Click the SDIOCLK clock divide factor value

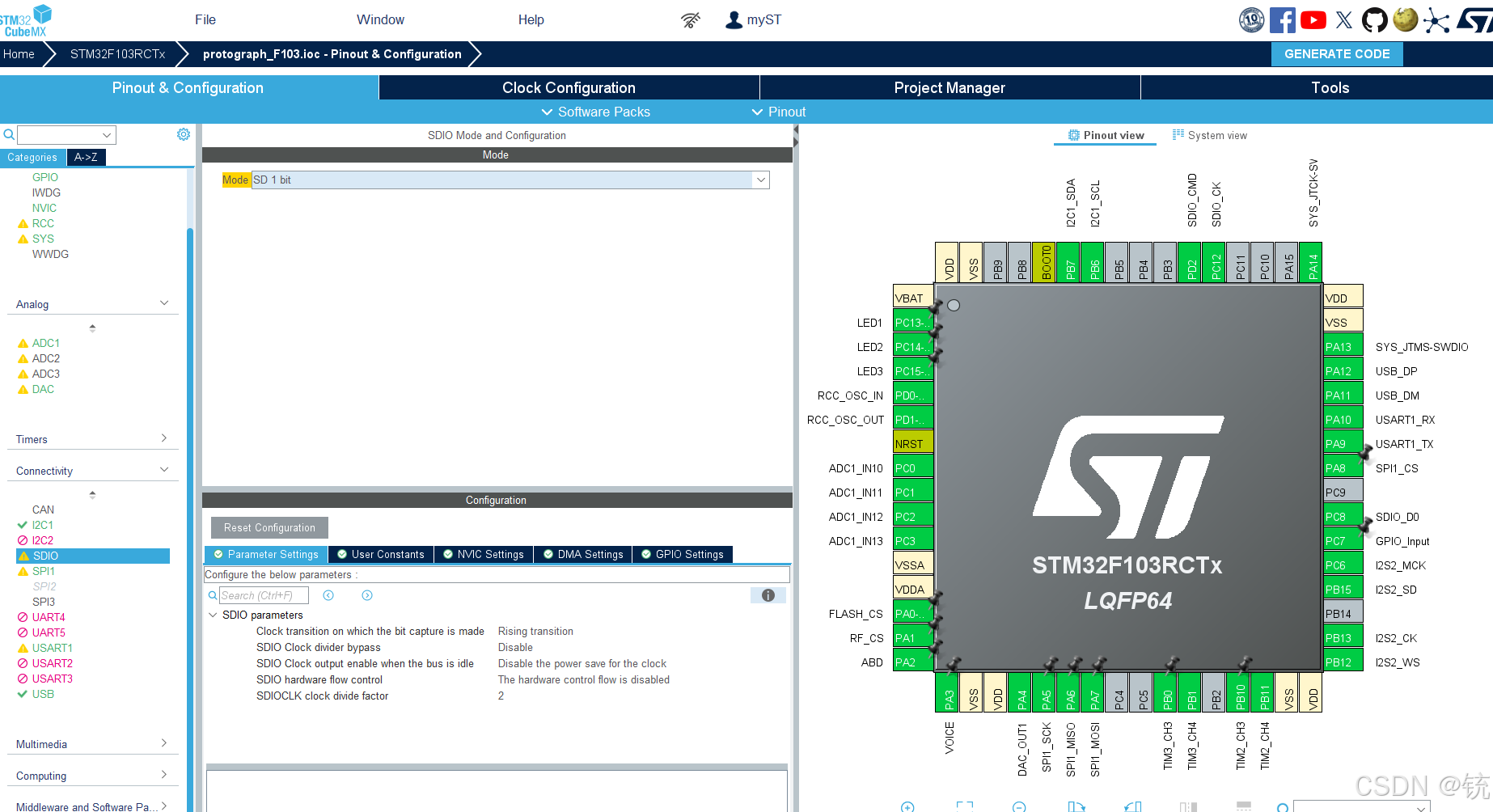[x=501, y=696]
